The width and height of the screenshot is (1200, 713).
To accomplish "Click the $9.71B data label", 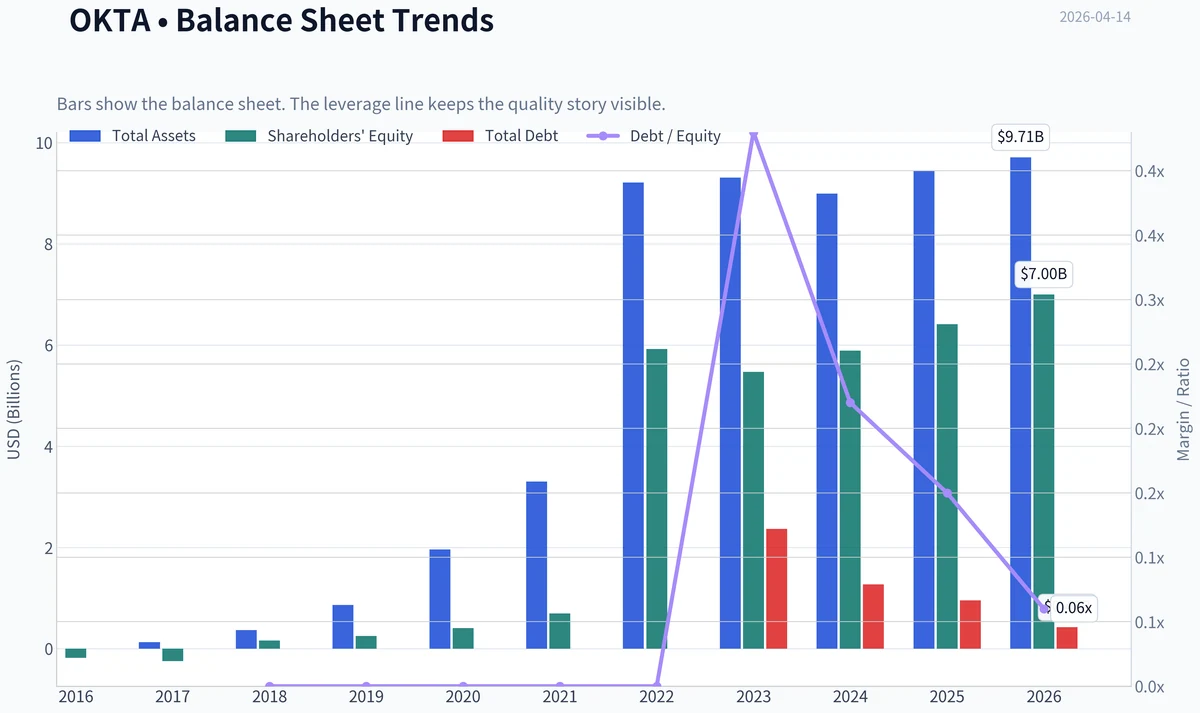I will point(1020,138).
